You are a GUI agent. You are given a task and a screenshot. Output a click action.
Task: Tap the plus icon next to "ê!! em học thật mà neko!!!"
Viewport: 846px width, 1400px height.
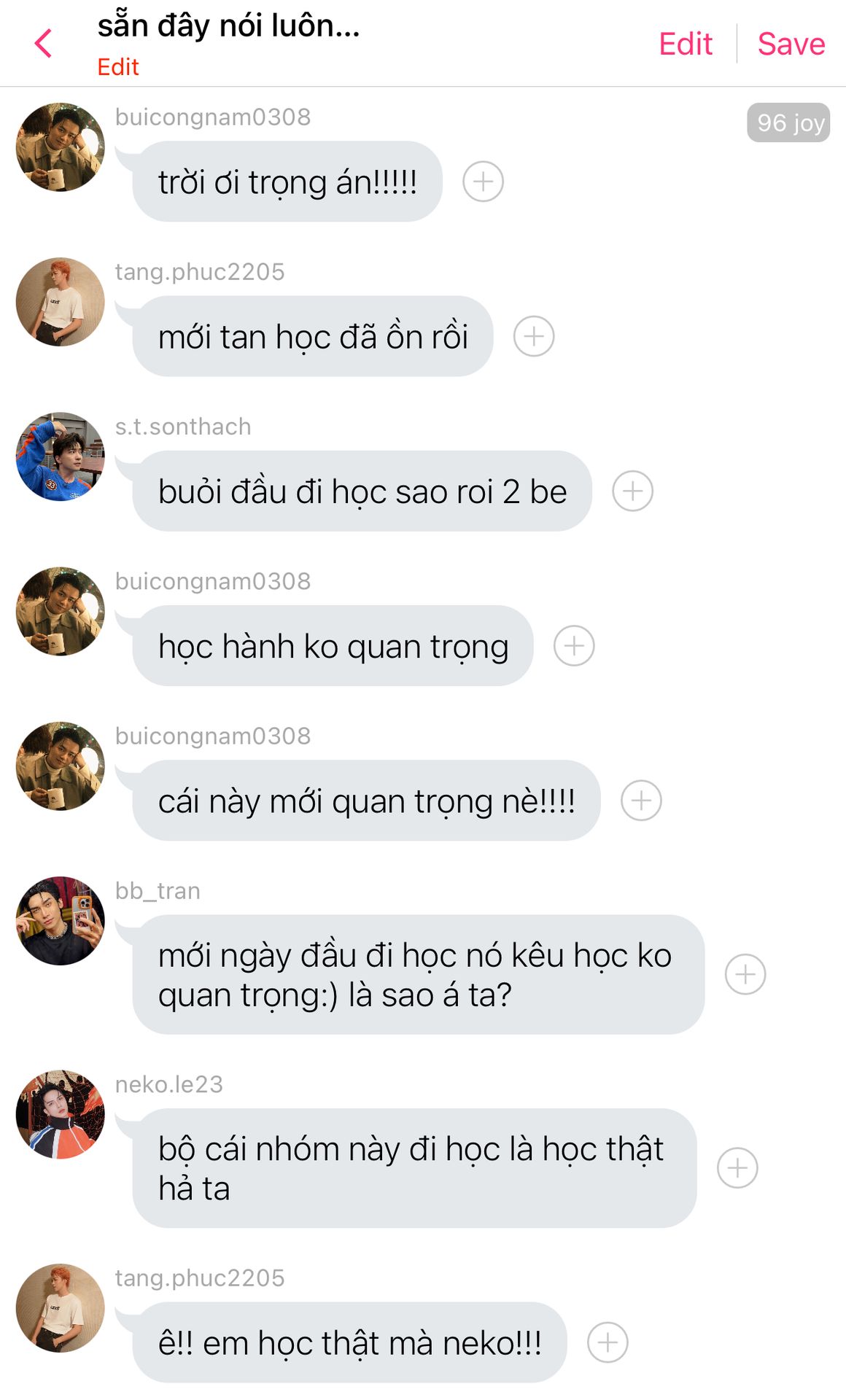(x=608, y=1342)
